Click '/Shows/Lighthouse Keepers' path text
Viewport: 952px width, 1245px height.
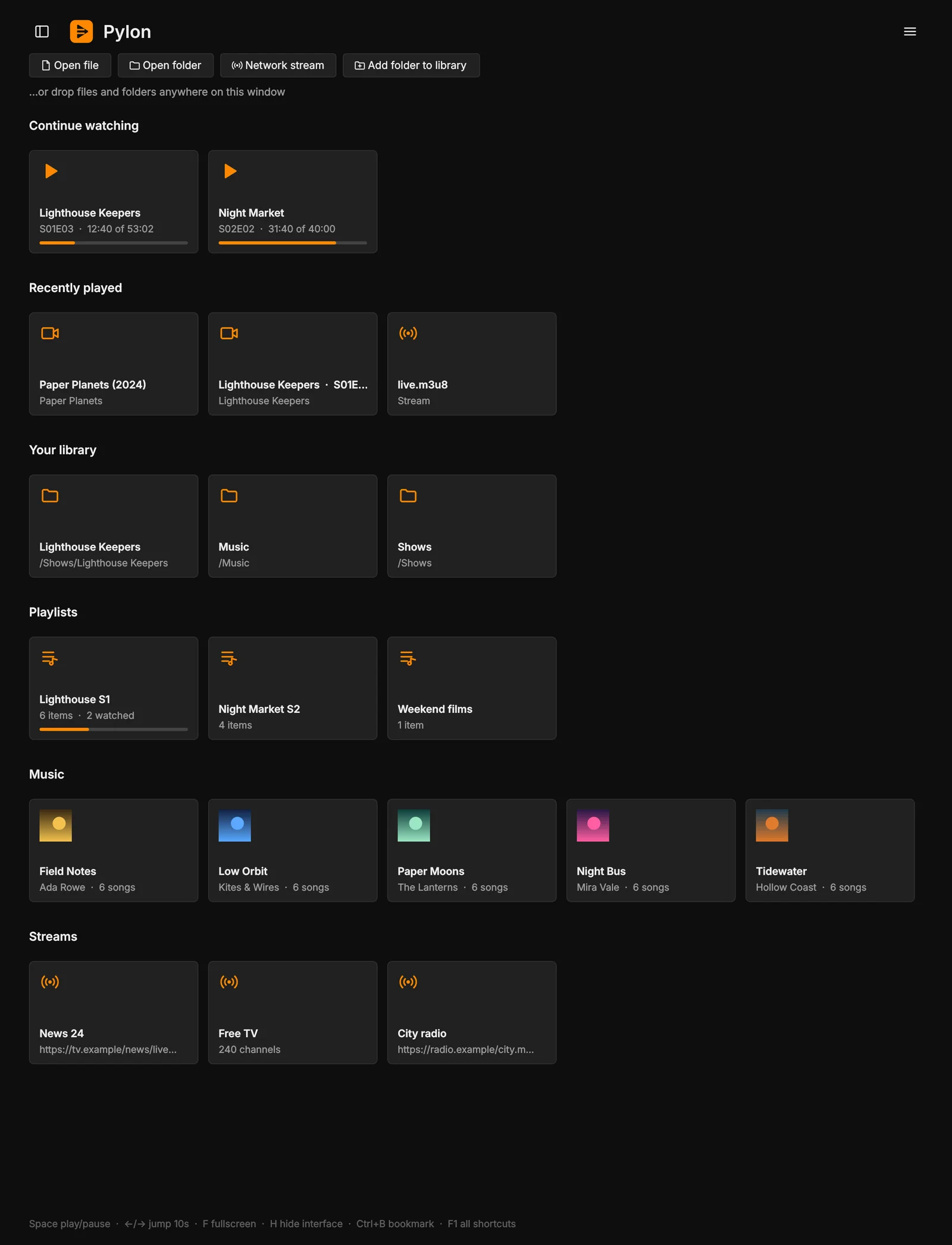tap(104, 563)
